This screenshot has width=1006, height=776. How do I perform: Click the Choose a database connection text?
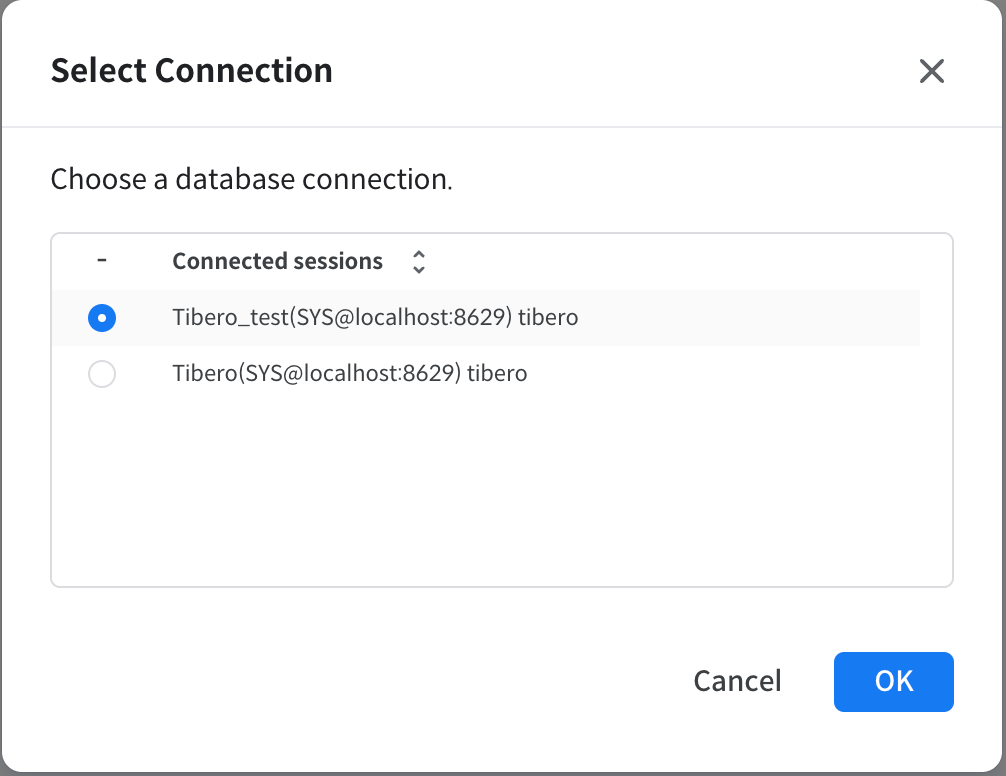coord(251,180)
